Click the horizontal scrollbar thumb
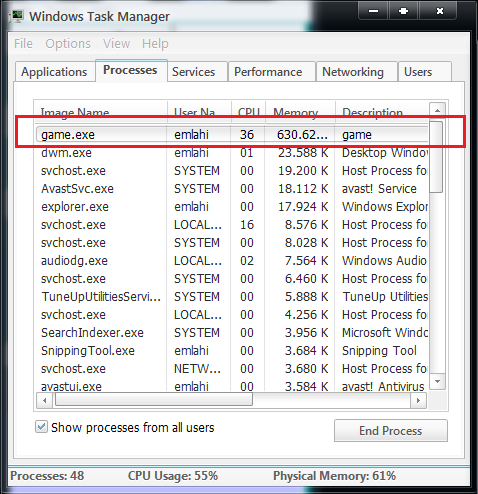The height and width of the screenshot is (494, 478). click(154, 400)
